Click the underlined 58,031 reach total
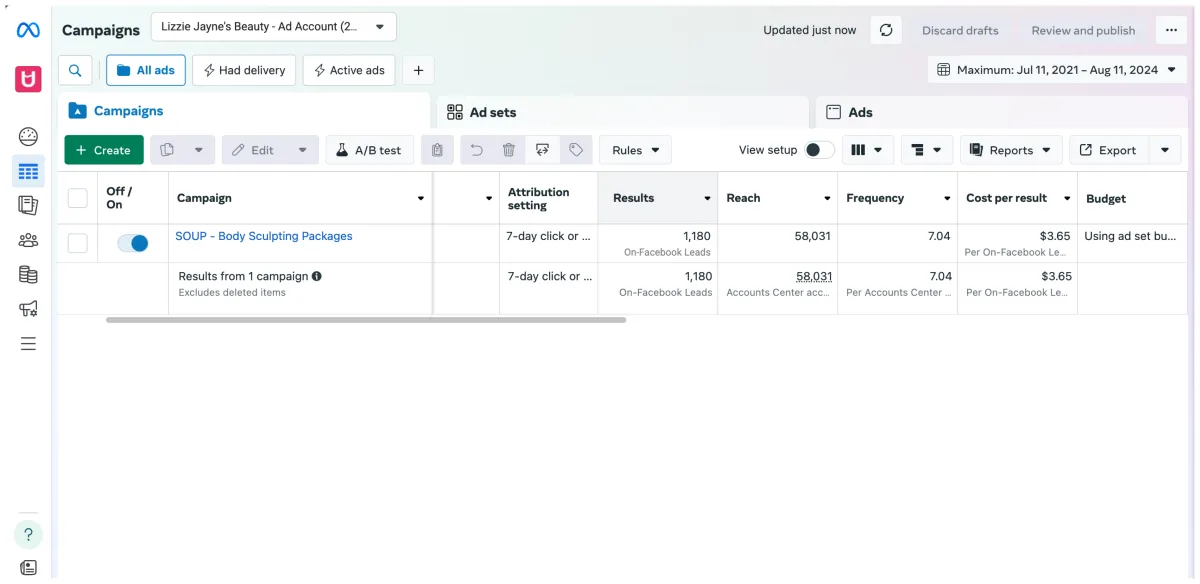1200x584 pixels. point(814,276)
